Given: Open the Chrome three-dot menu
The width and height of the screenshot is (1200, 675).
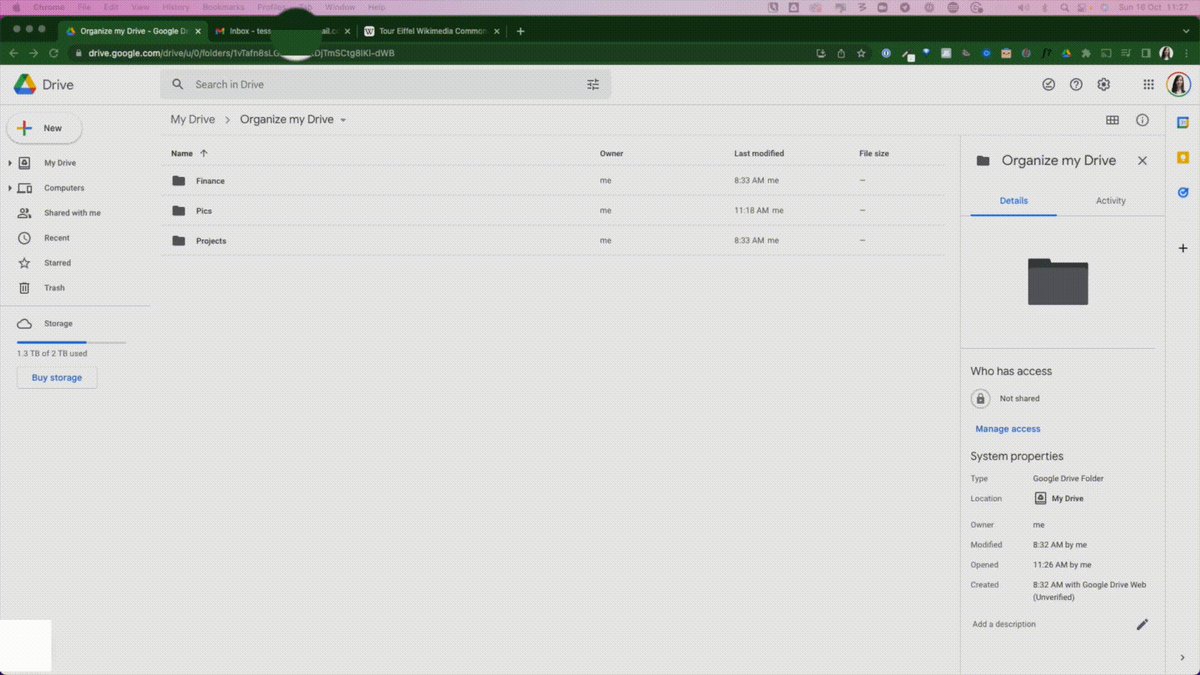Looking at the screenshot, I should pos(1188,53).
